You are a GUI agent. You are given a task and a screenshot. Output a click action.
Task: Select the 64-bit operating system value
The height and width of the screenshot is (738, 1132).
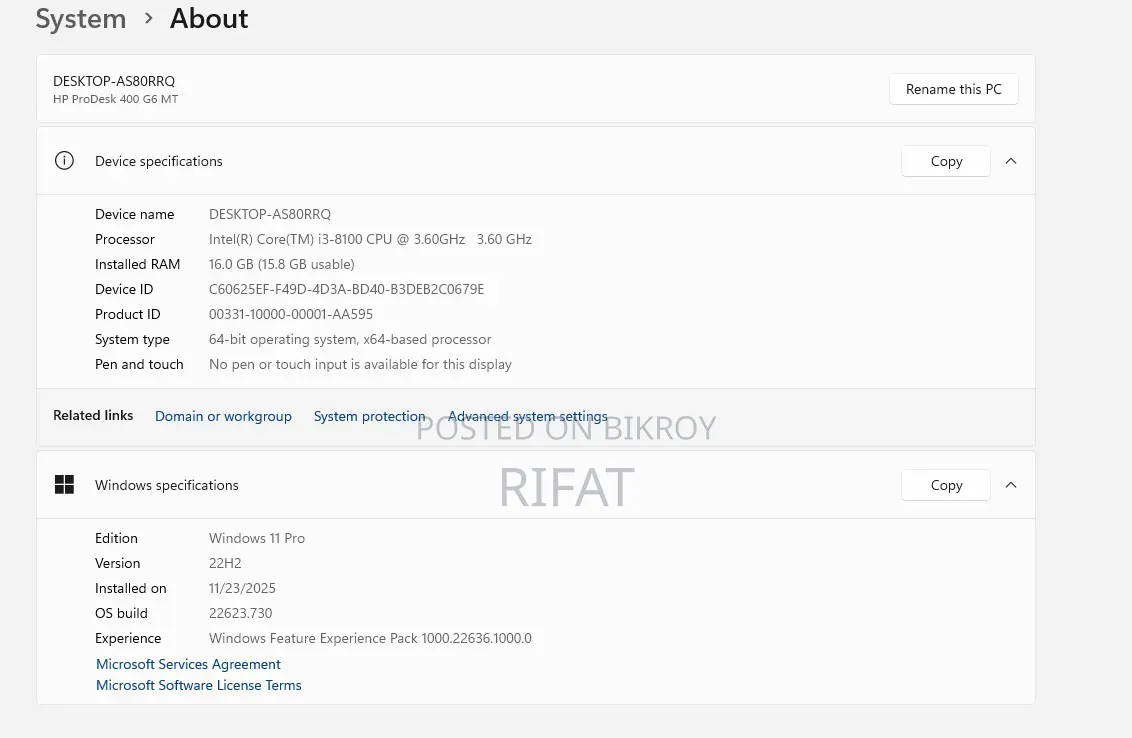[x=350, y=339]
